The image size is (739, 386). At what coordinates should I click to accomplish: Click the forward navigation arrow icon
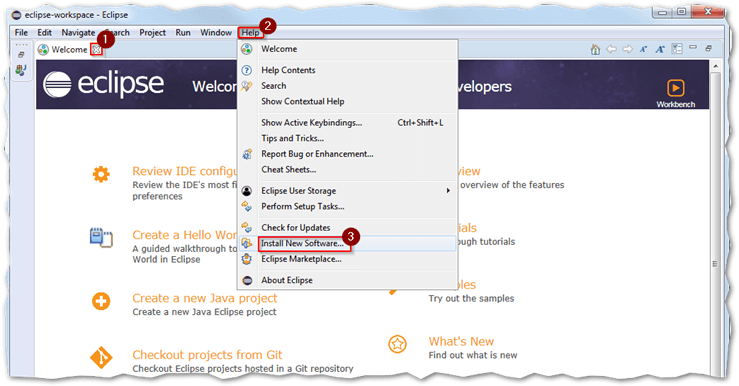pos(627,49)
